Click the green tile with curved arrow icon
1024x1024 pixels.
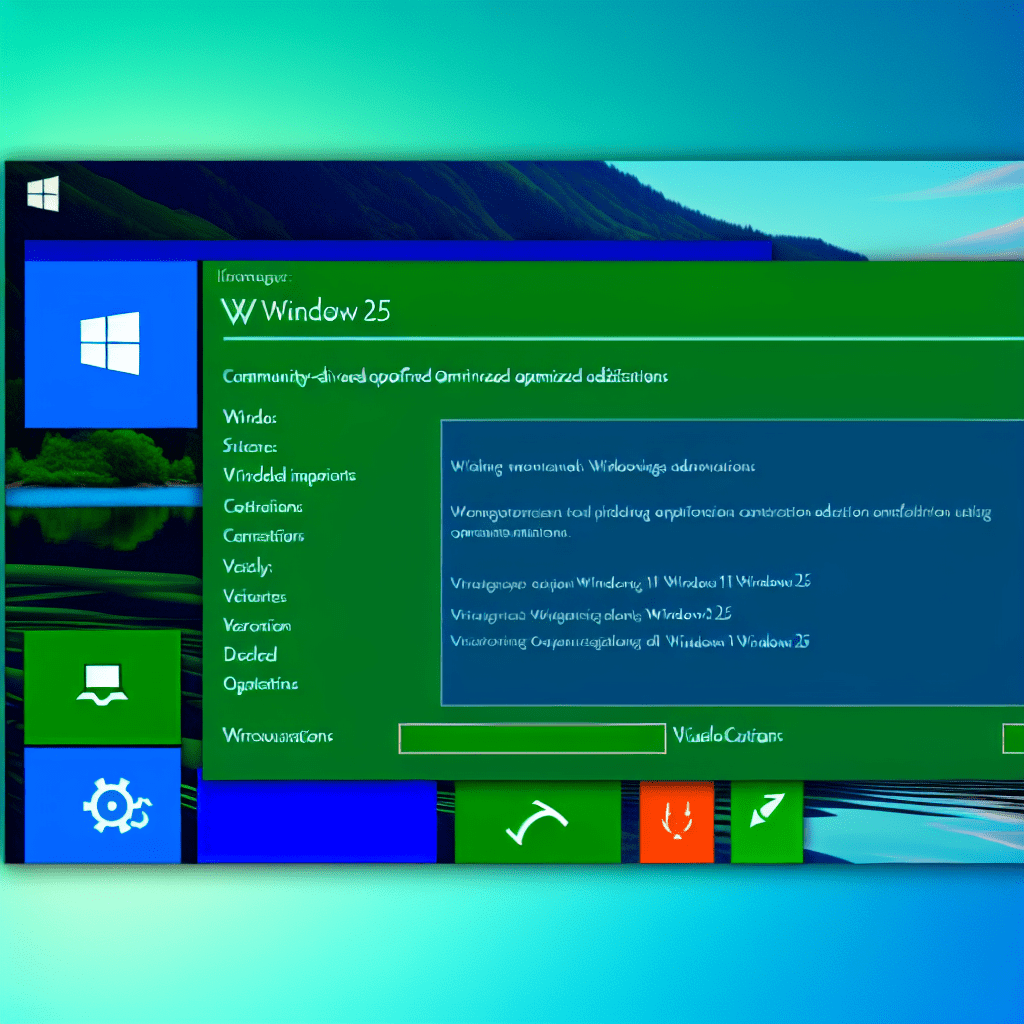[x=536, y=821]
